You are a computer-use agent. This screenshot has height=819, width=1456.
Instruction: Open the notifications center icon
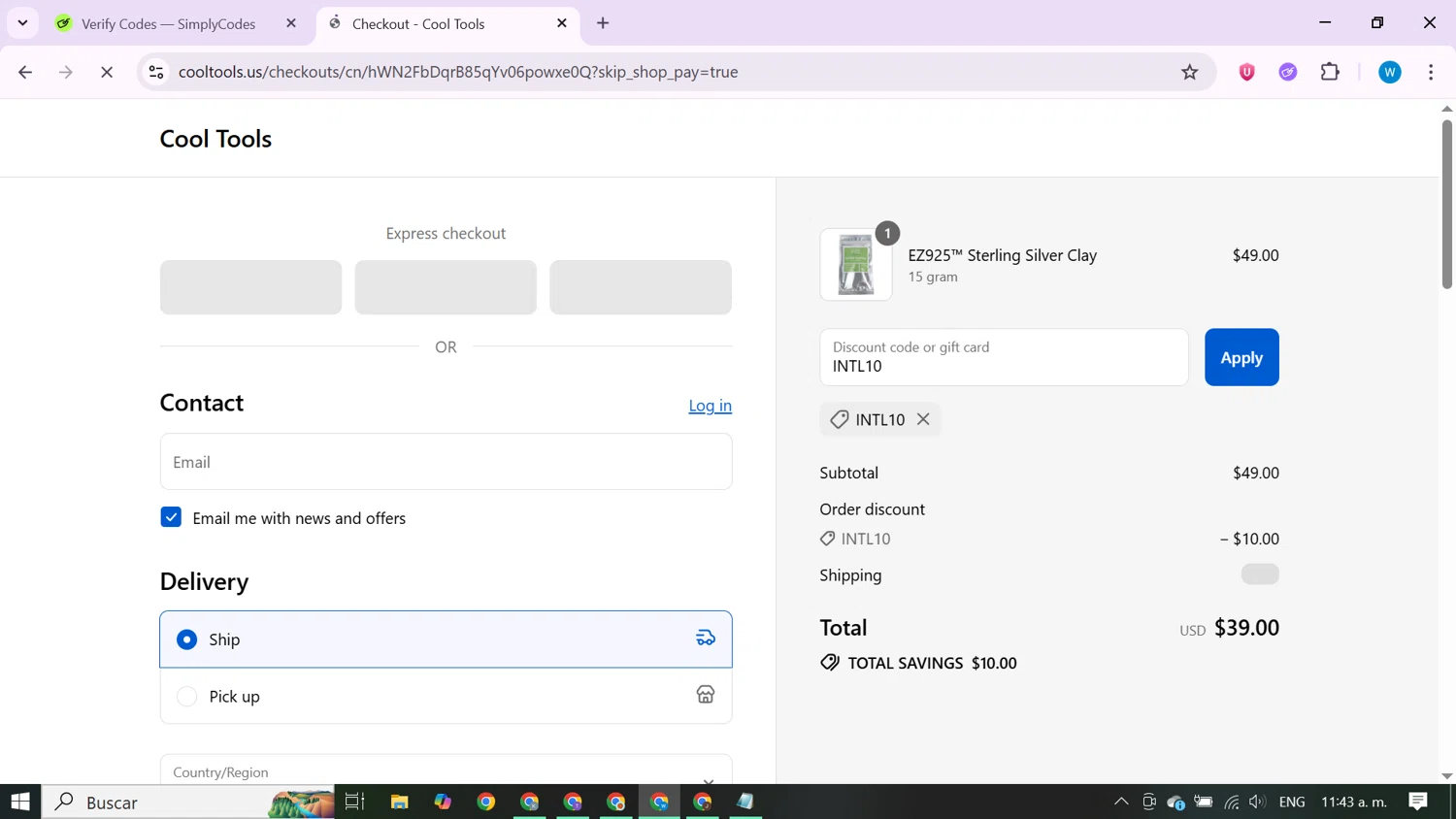(1418, 802)
